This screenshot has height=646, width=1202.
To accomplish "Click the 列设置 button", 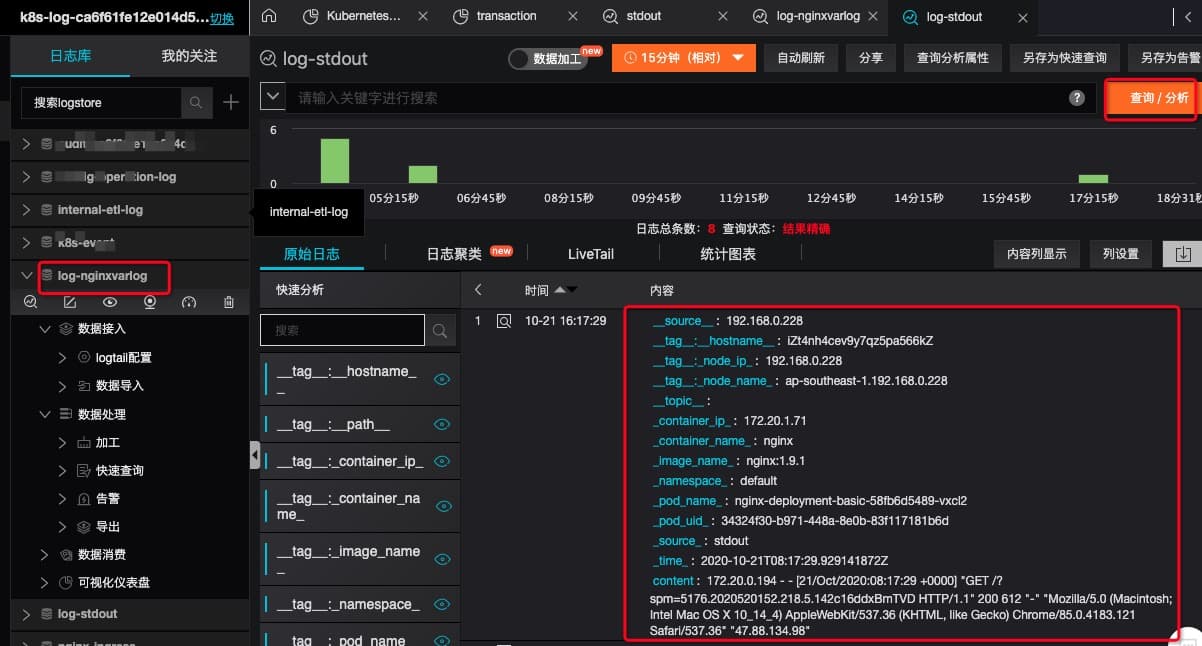I will click(x=1120, y=254).
